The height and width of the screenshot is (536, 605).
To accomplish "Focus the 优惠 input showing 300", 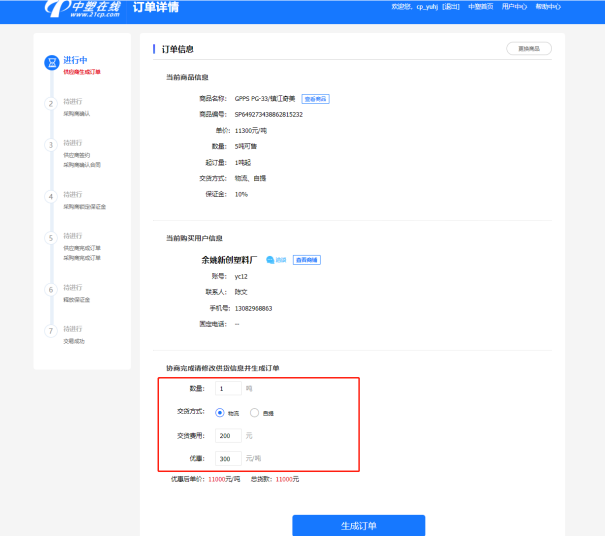I will tap(228, 459).
